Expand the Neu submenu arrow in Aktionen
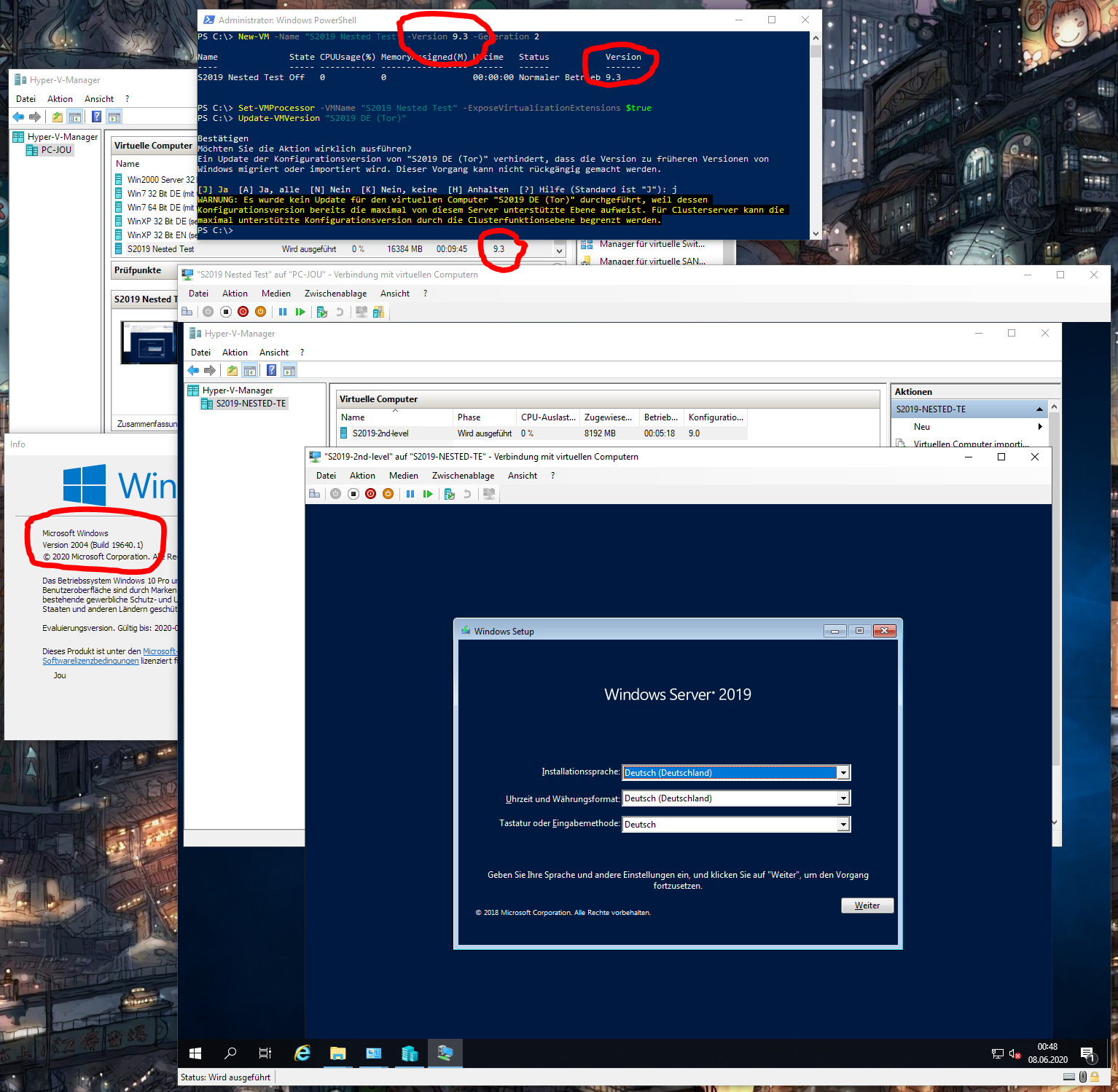 click(x=1040, y=427)
